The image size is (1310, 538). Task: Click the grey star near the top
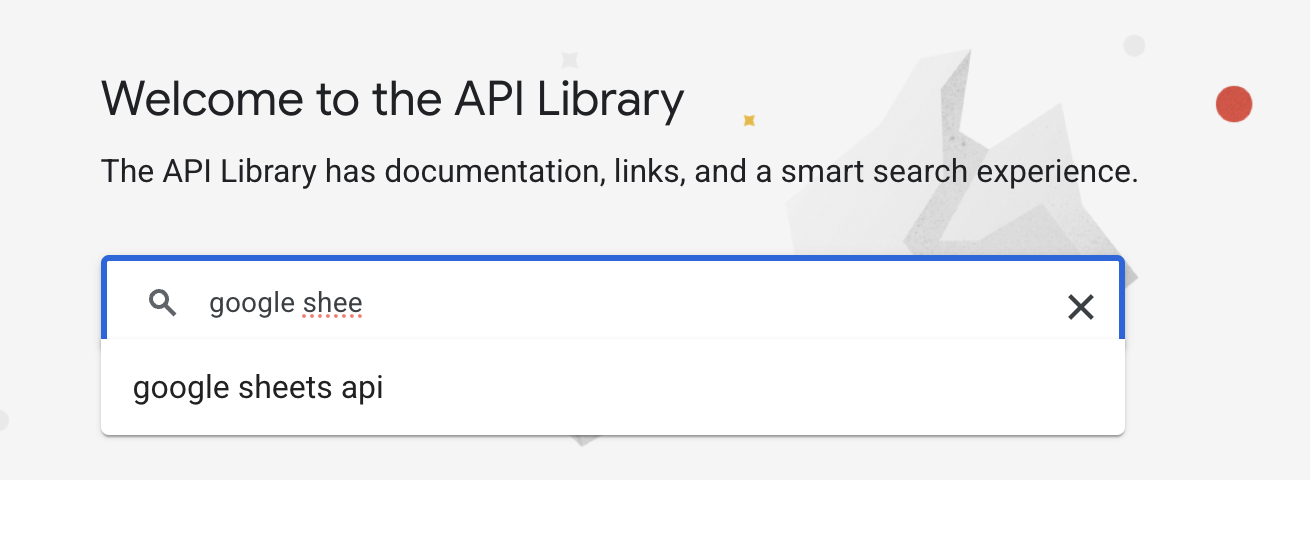[570, 60]
